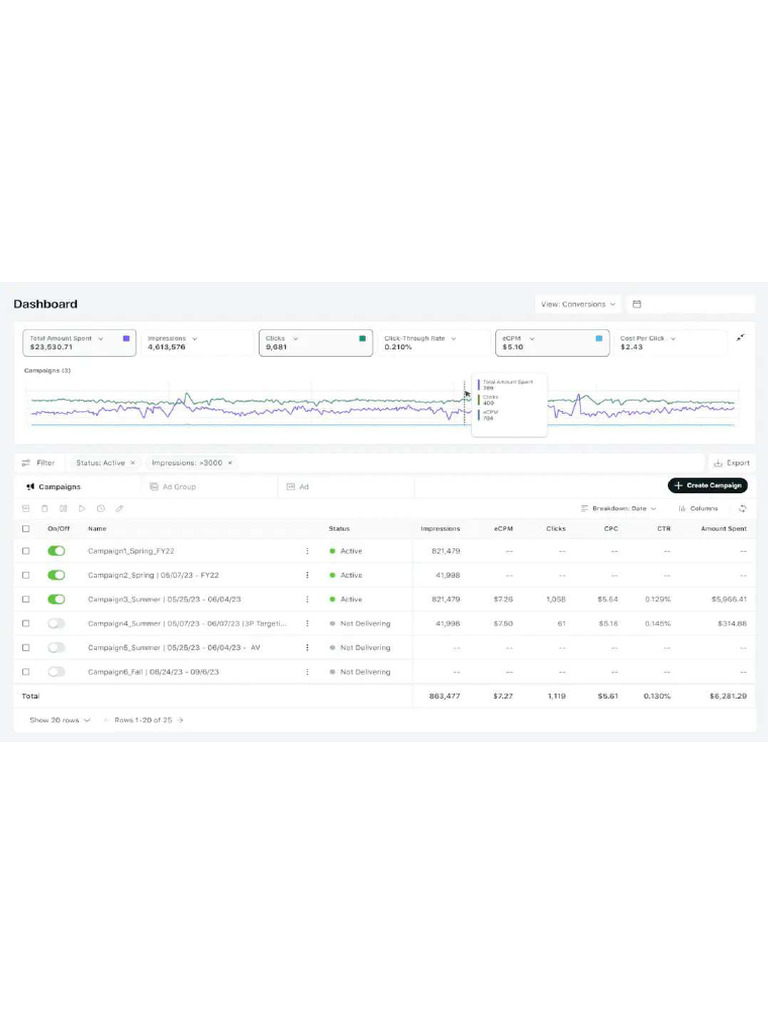Open kebab menu for Campaign5_Summer row
The image size is (768, 1024).
click(x=307, y=647)
